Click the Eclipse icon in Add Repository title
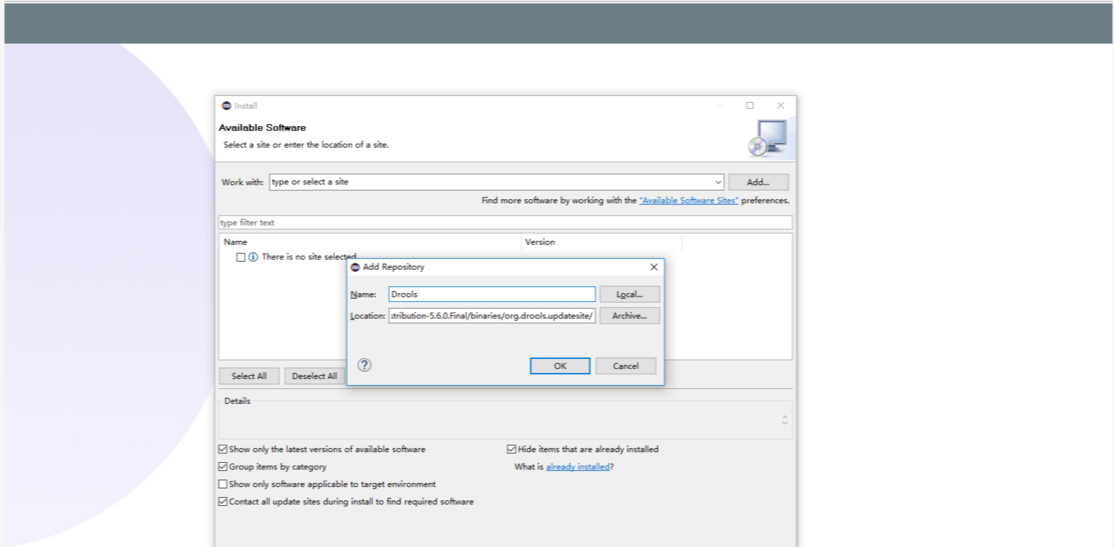This screenshot has width=1114, height=547. pos(356,267)
